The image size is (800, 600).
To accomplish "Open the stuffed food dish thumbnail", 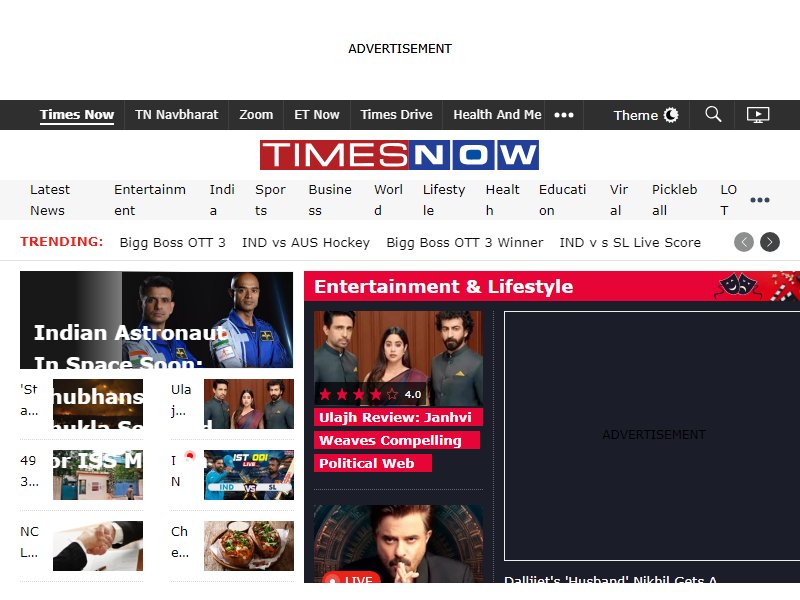I will tap(249, 545).
